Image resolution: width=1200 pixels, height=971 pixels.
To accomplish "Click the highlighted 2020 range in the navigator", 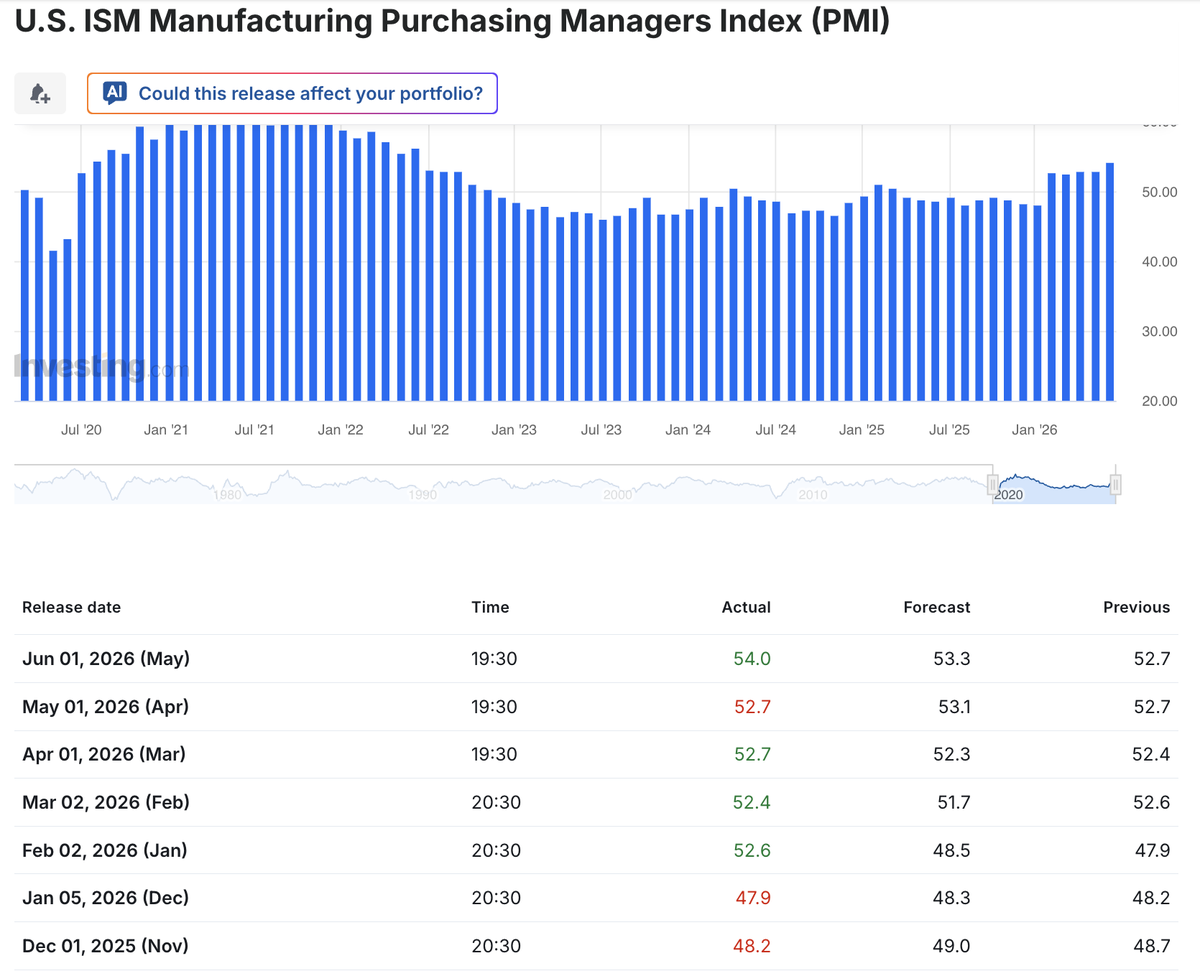I will coord(1054,485).
